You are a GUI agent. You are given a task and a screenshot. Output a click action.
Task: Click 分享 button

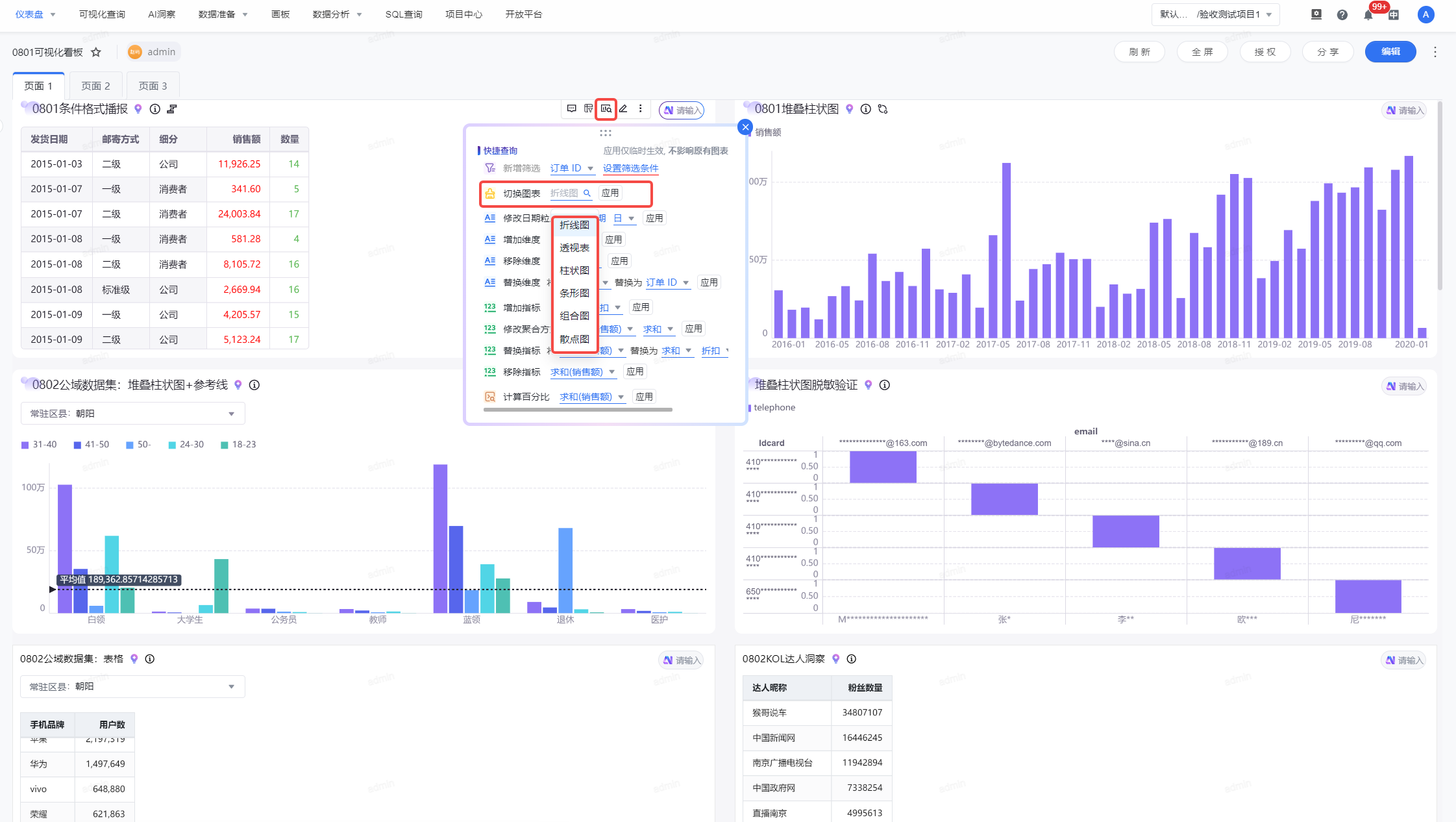1328,52
